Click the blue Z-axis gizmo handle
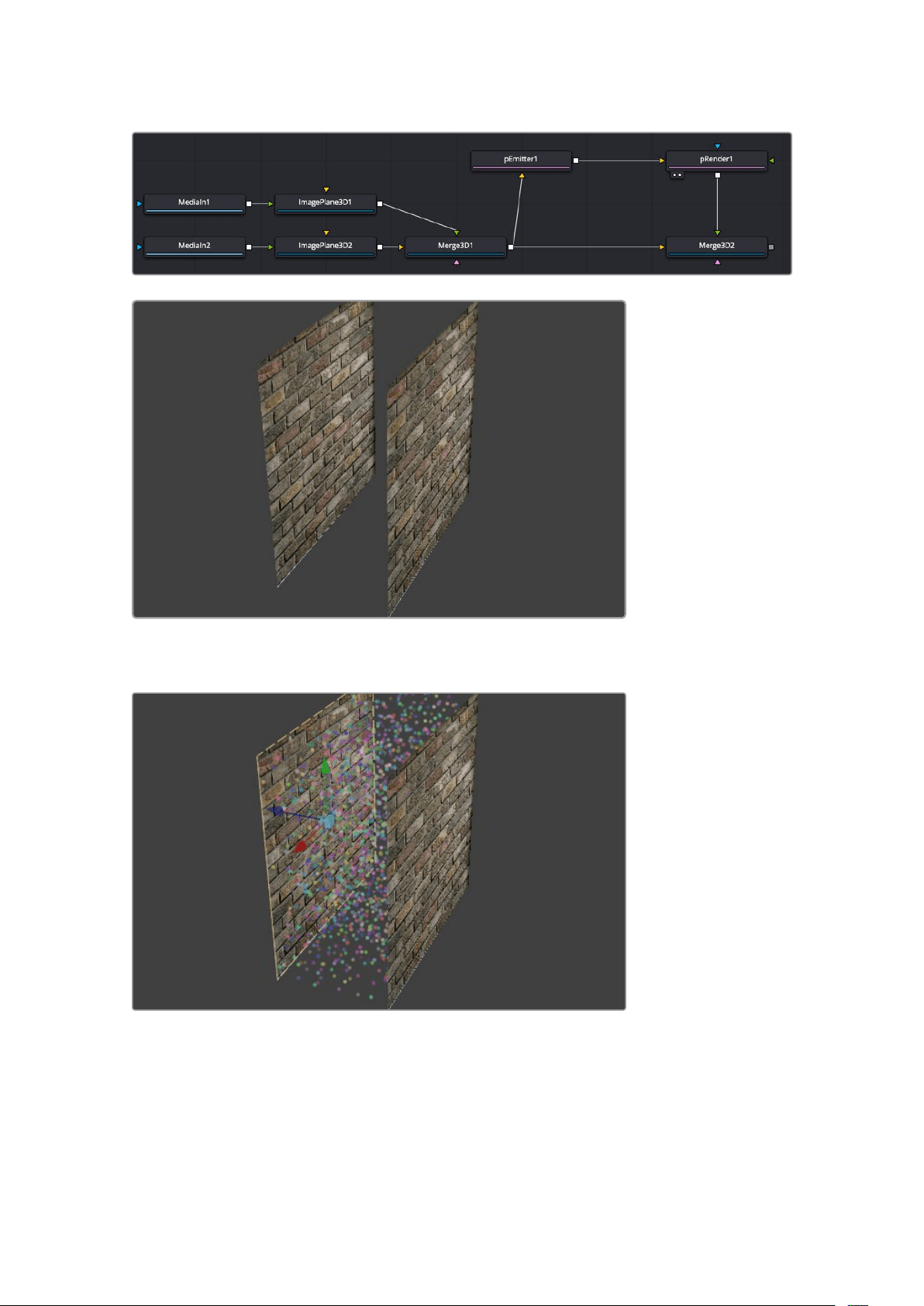924x1306 pixels. [x=277, y=811]
